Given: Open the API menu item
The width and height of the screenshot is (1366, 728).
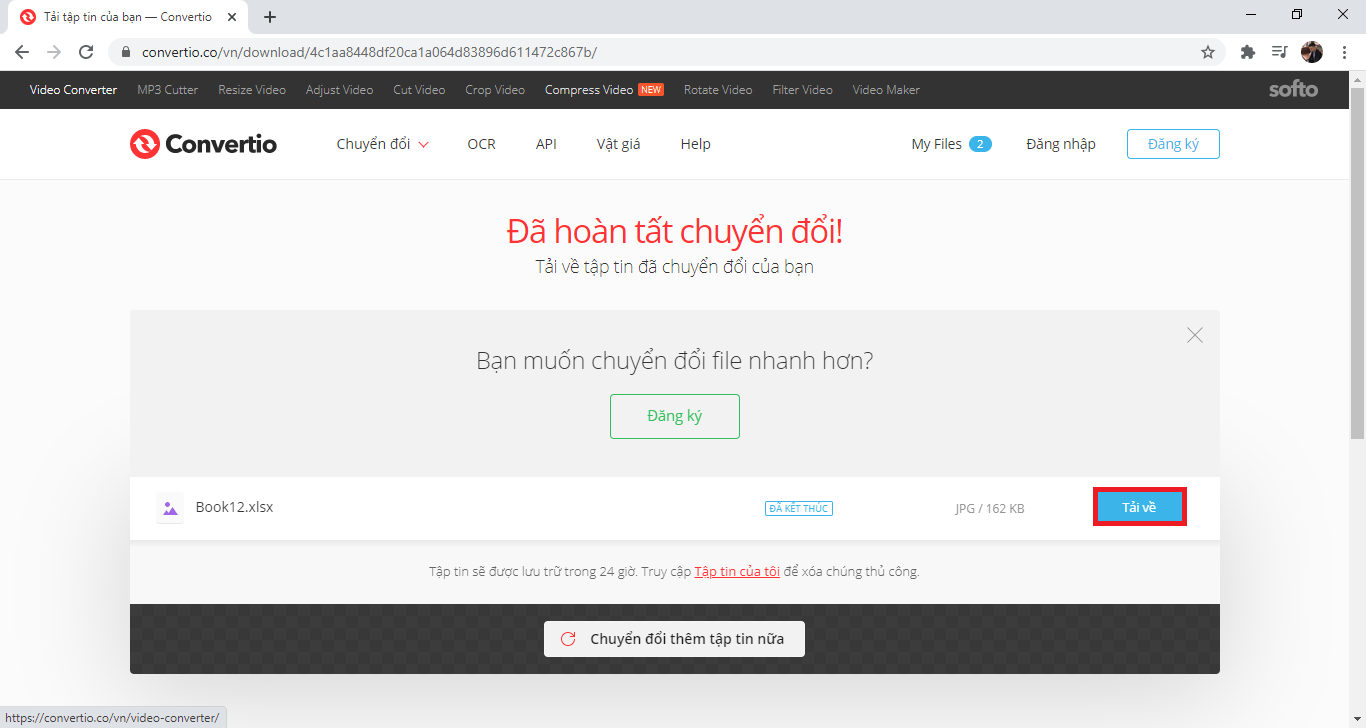Looking at the screenshot, I should click(546, 144).
